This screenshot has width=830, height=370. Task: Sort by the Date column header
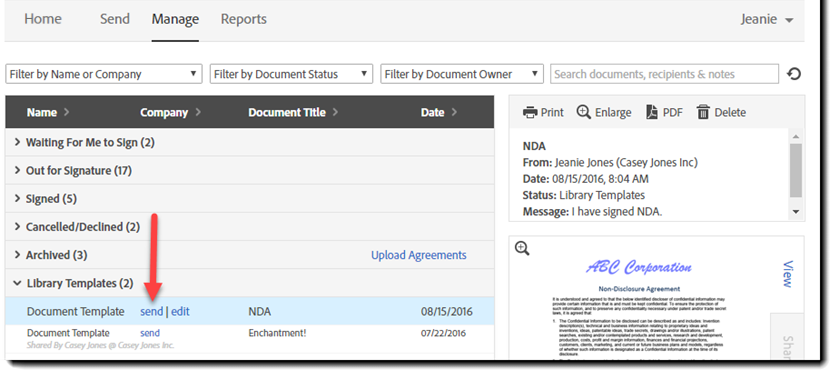[x=438, y=112]
